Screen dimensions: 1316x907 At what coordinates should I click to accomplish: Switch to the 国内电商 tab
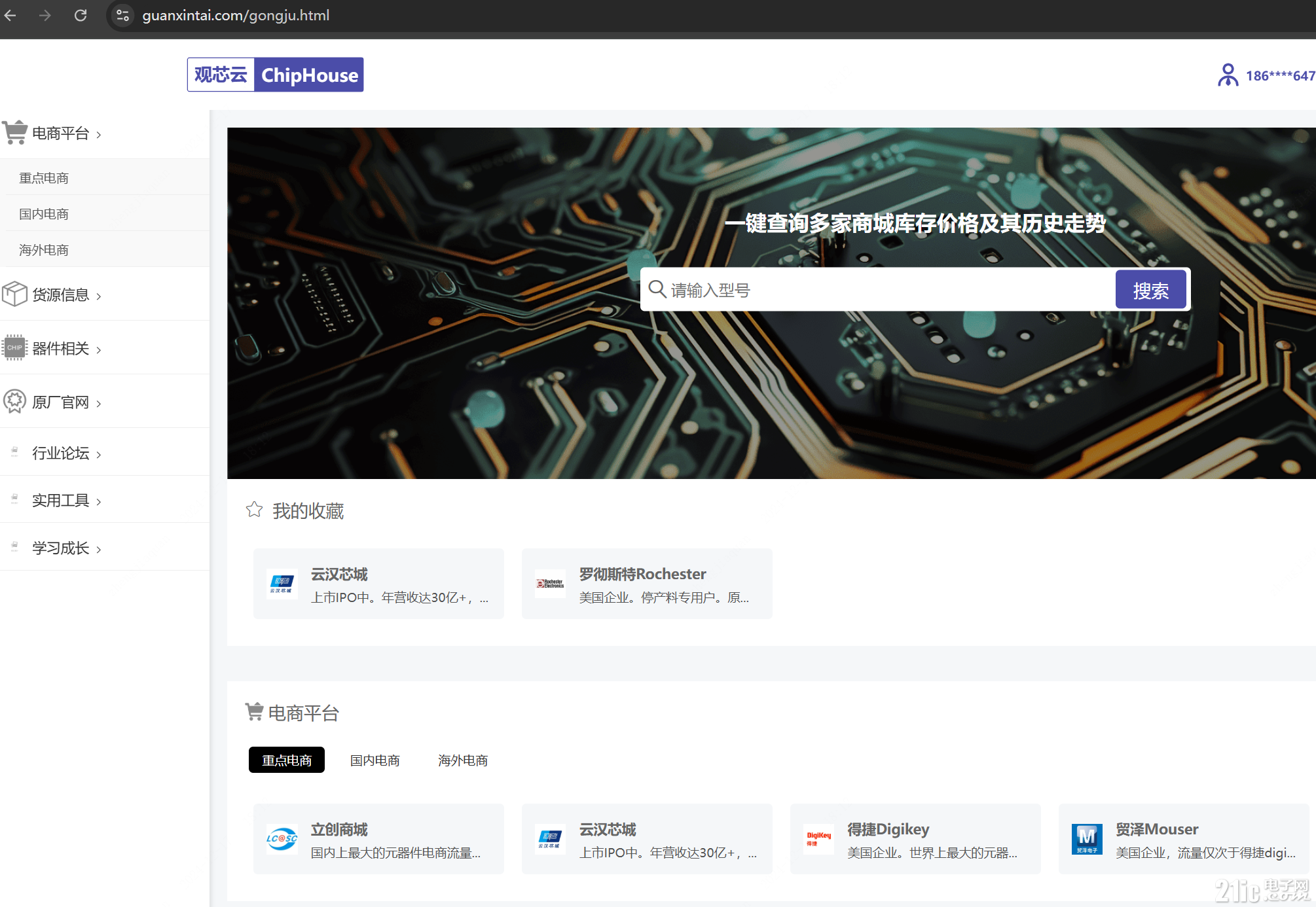pyautogui.click(x=375, y=760)
